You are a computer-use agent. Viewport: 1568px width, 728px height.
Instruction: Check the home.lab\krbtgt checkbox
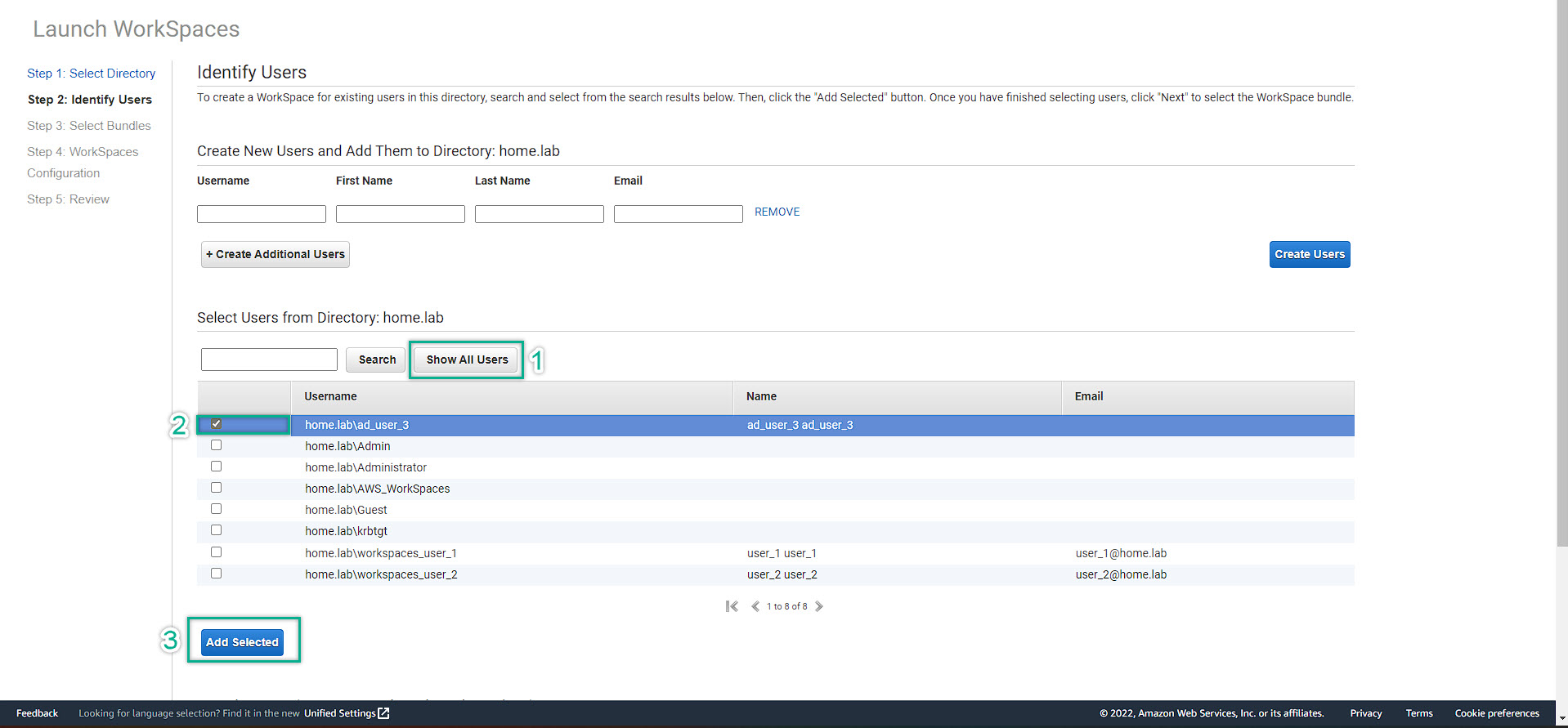click(x=216, y=530)
